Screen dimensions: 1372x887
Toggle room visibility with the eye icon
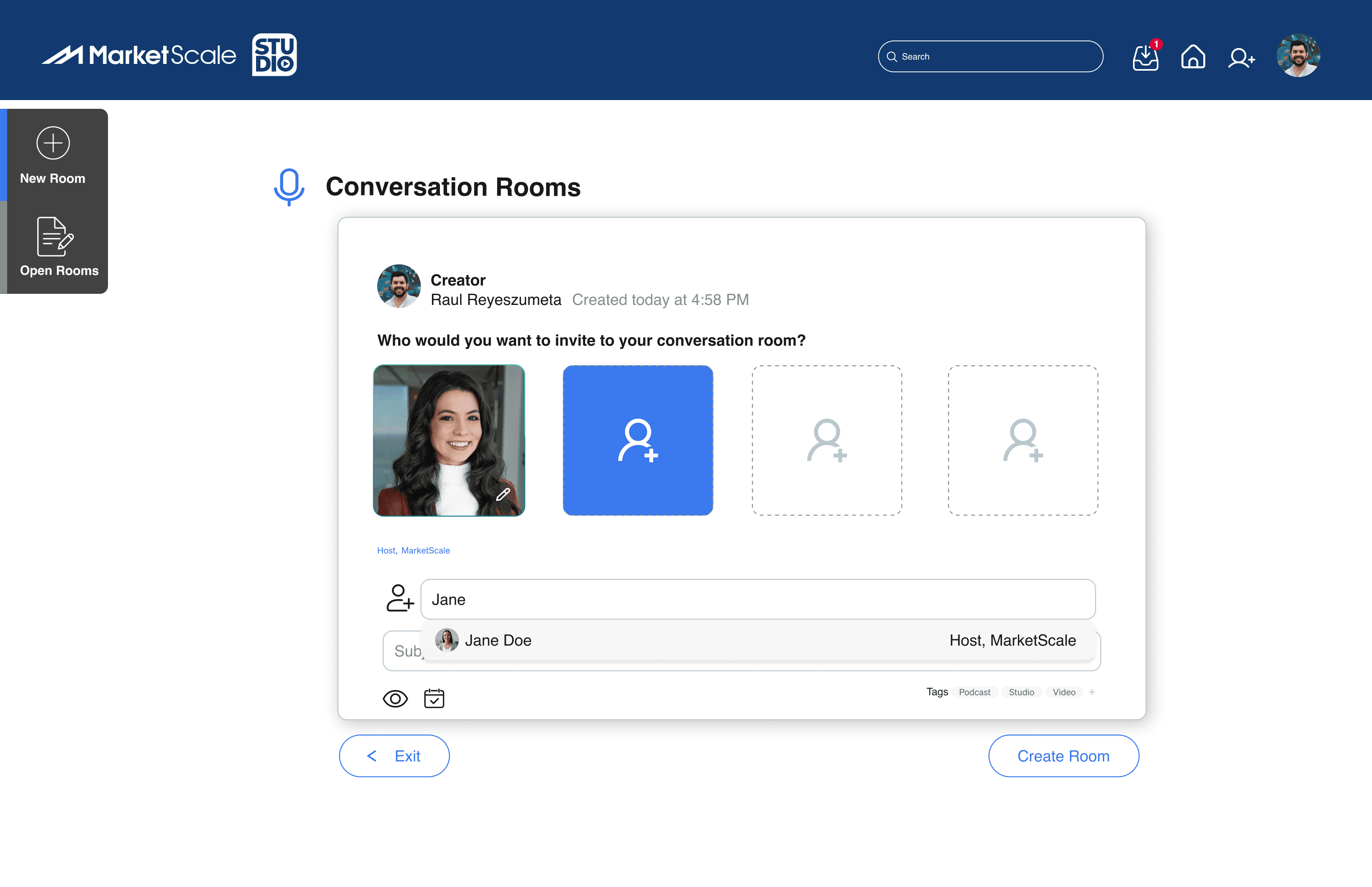tap(395, 699)
